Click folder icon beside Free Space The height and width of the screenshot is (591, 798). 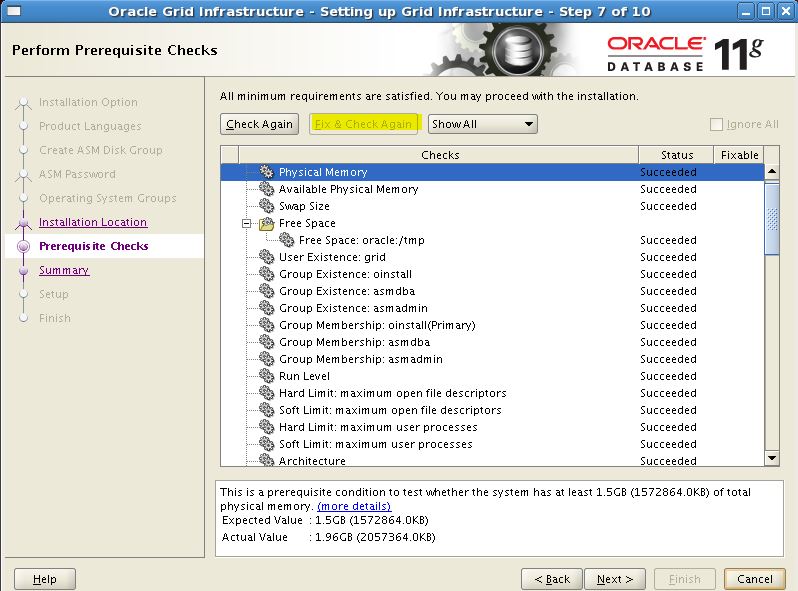coord(266,223)
